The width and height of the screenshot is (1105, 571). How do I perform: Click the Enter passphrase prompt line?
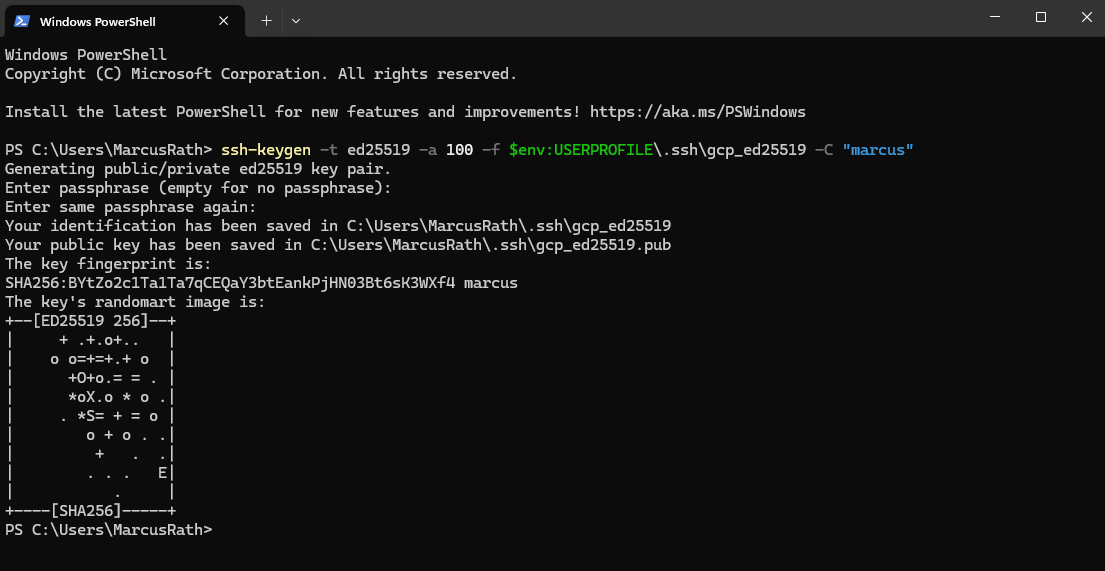click(198, 188)
